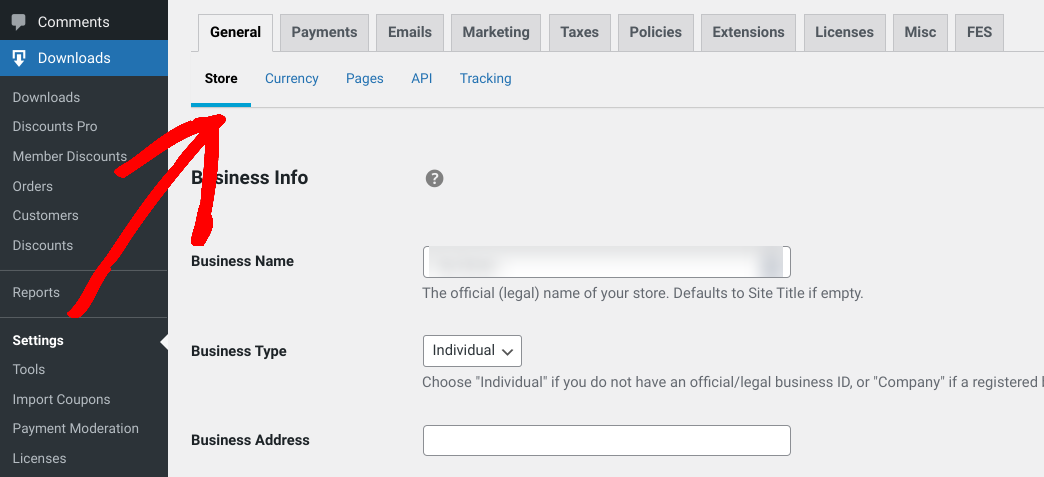
Task: Click the Business Info help question icon
Action: coord(434,178)
